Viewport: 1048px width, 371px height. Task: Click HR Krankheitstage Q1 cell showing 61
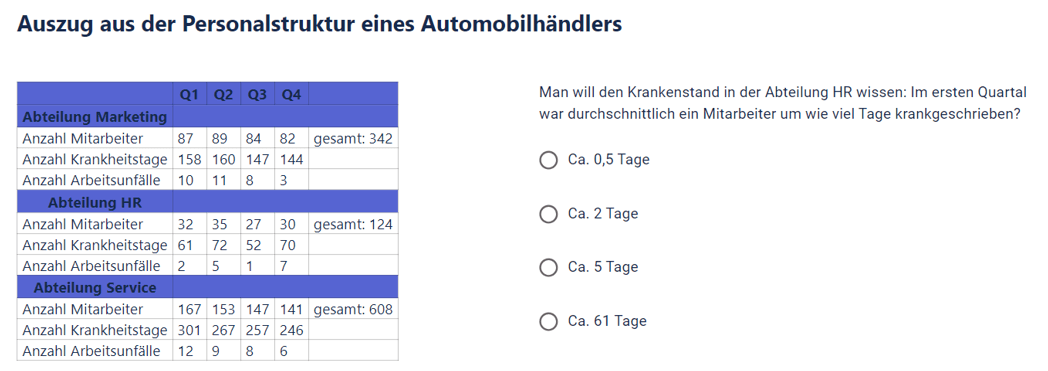point(190,245)
